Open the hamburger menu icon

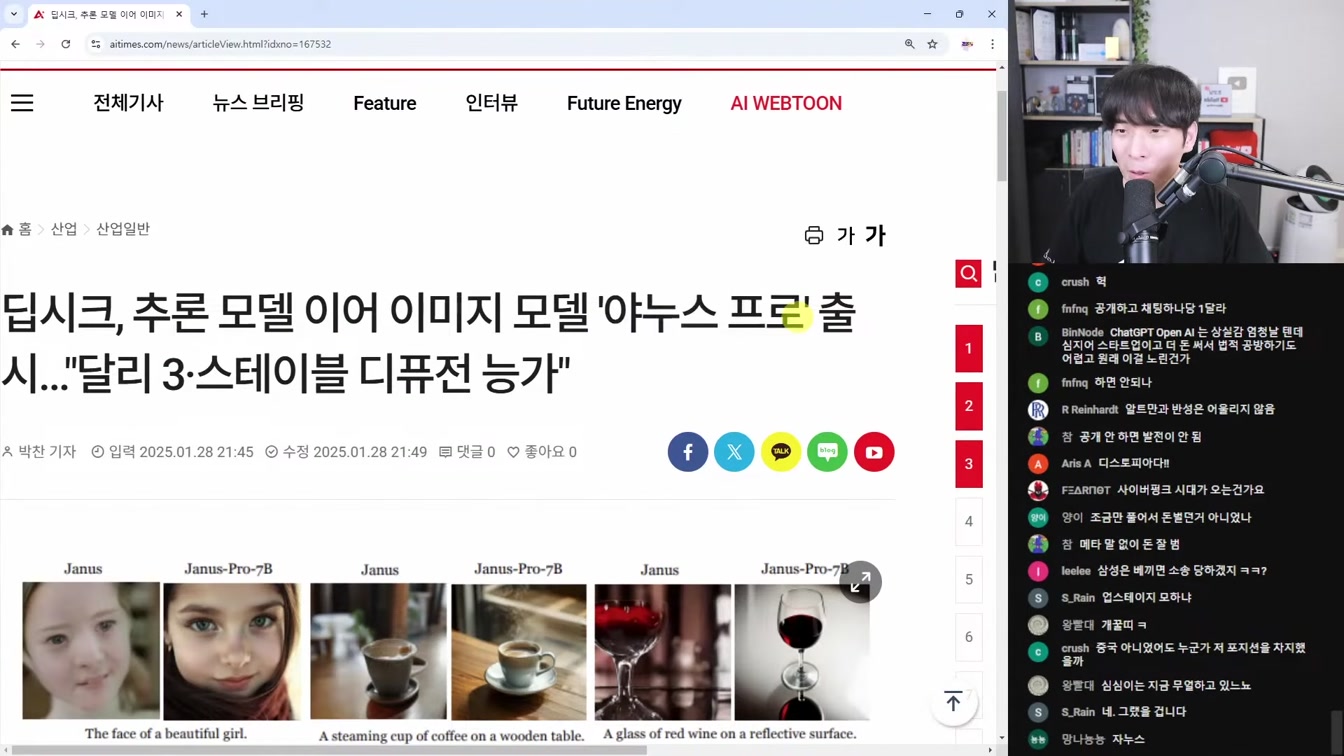(x=22, y=103)
